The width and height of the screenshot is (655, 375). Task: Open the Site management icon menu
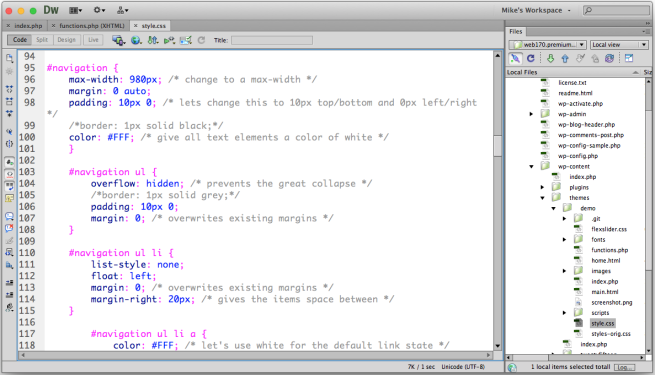click(x=122, y=10)
